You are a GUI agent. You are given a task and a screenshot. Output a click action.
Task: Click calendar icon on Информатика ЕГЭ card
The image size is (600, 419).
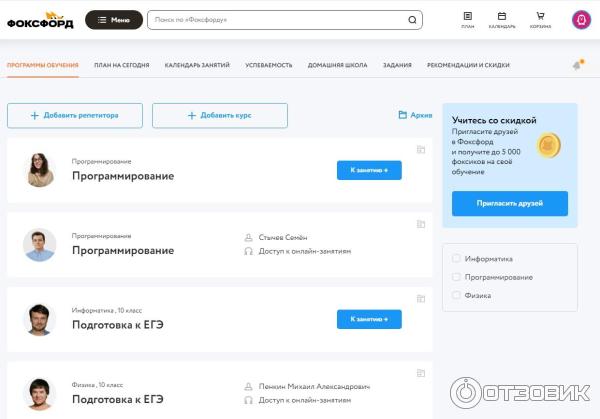[x=421, y=298]
